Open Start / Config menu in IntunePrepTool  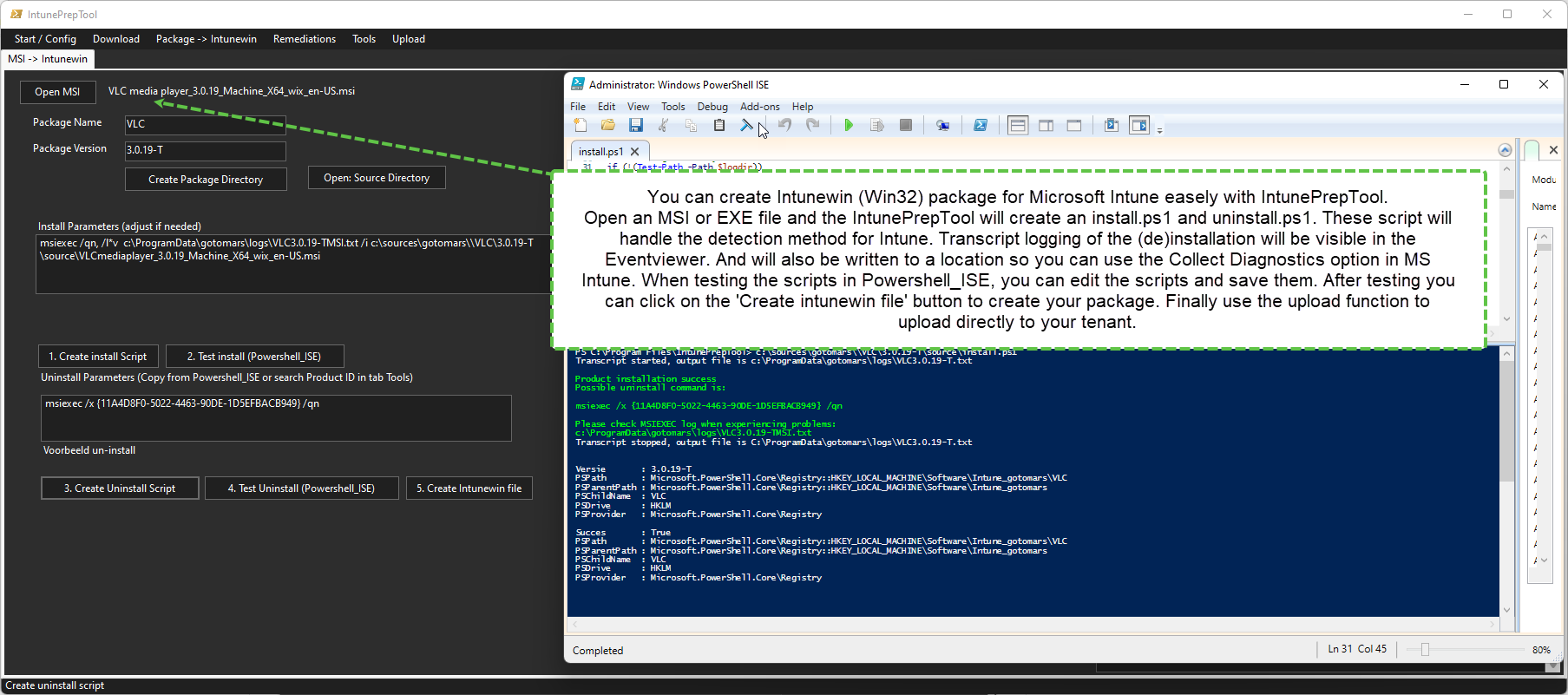pos(45,39)
